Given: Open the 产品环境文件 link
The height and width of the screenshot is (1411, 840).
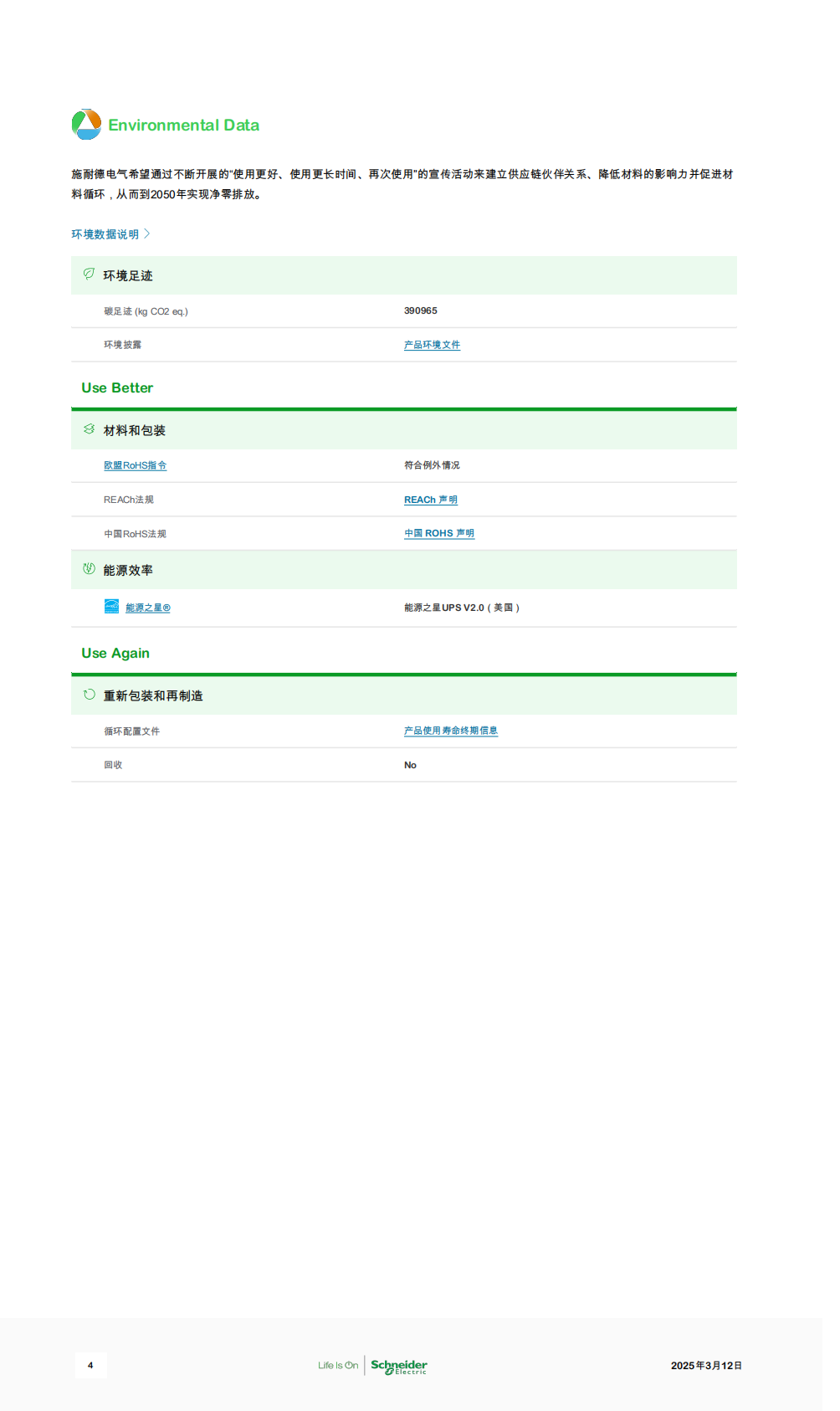Looking at the screenshot, I should pos(432,345).
